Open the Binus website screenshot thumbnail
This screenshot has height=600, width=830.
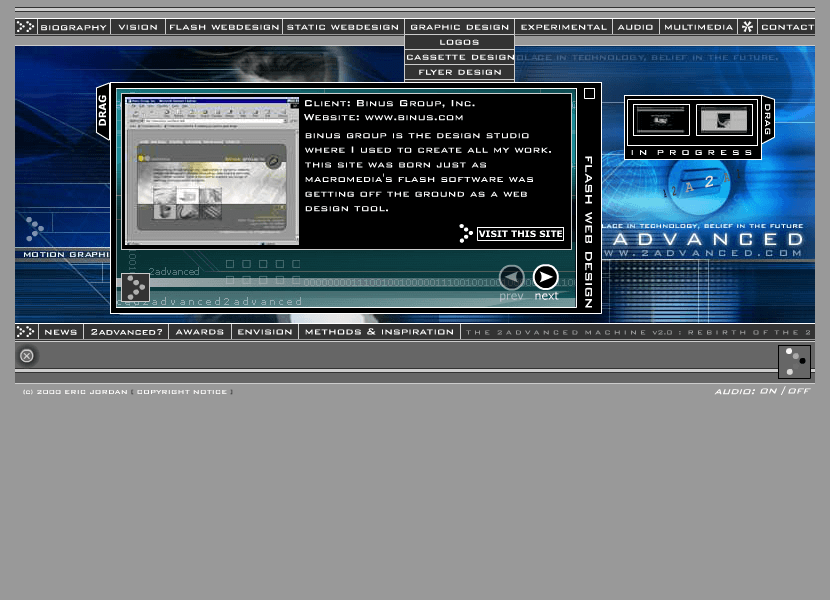212,171
